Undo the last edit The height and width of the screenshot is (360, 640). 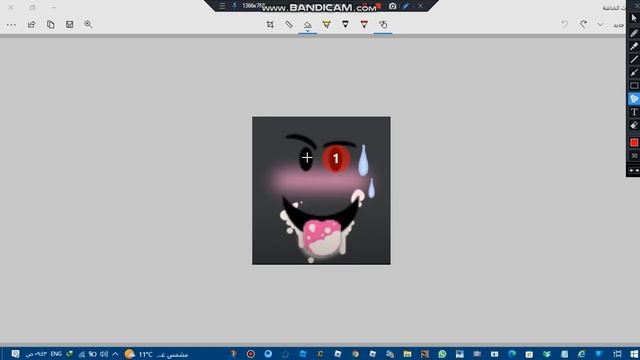564,24
